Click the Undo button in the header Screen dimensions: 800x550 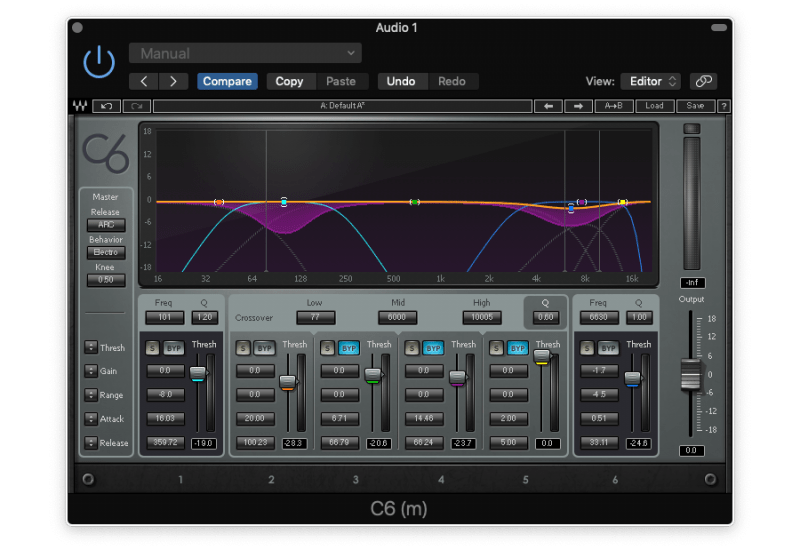(x=401, y=82)
